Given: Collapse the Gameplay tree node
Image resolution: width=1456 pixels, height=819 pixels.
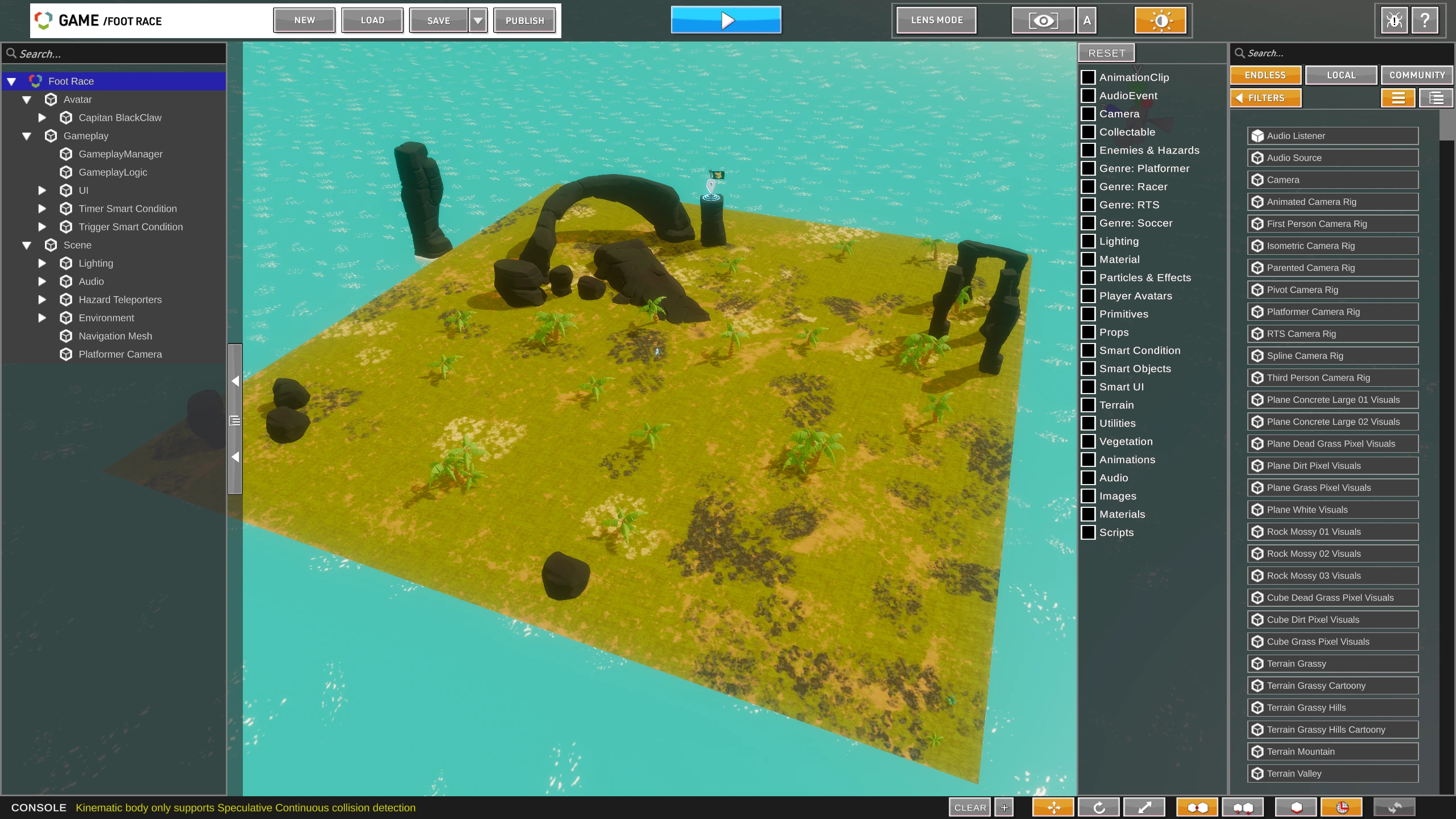Looking at the screenshot, I should pyautogui.click(x=27, y=136).
